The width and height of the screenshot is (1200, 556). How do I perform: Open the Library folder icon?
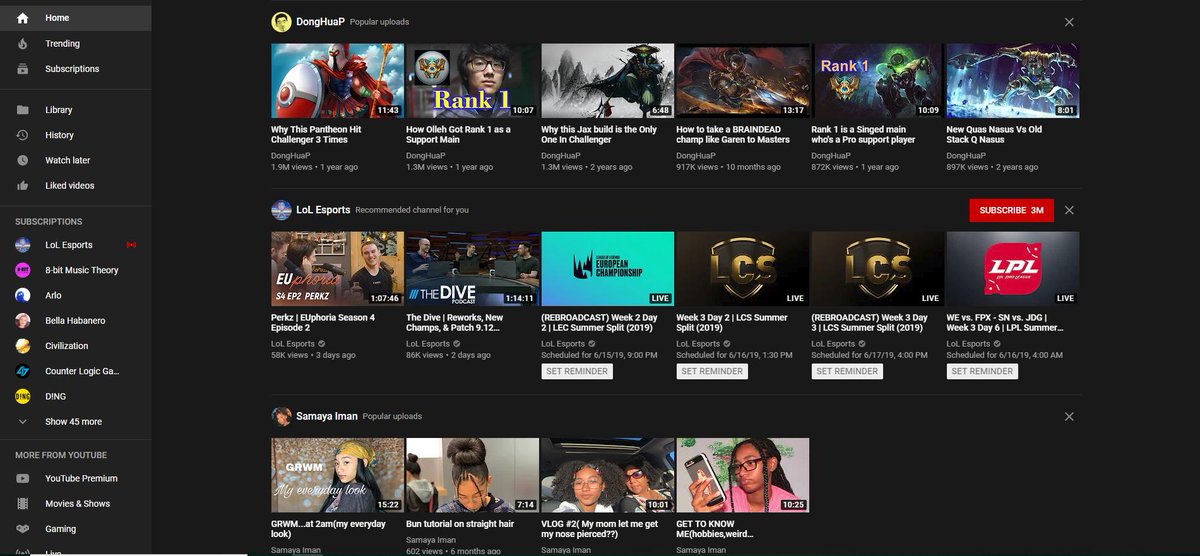pyautogui.click(x=22, y=110)
